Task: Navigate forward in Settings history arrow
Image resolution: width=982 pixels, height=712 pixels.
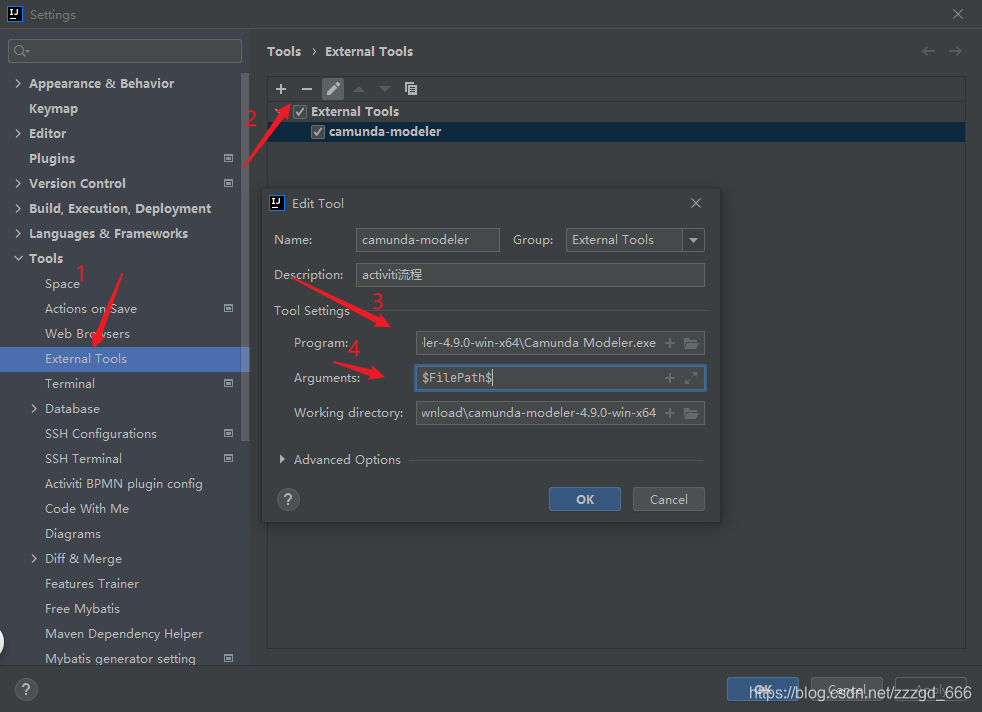Action: point(955,51)
